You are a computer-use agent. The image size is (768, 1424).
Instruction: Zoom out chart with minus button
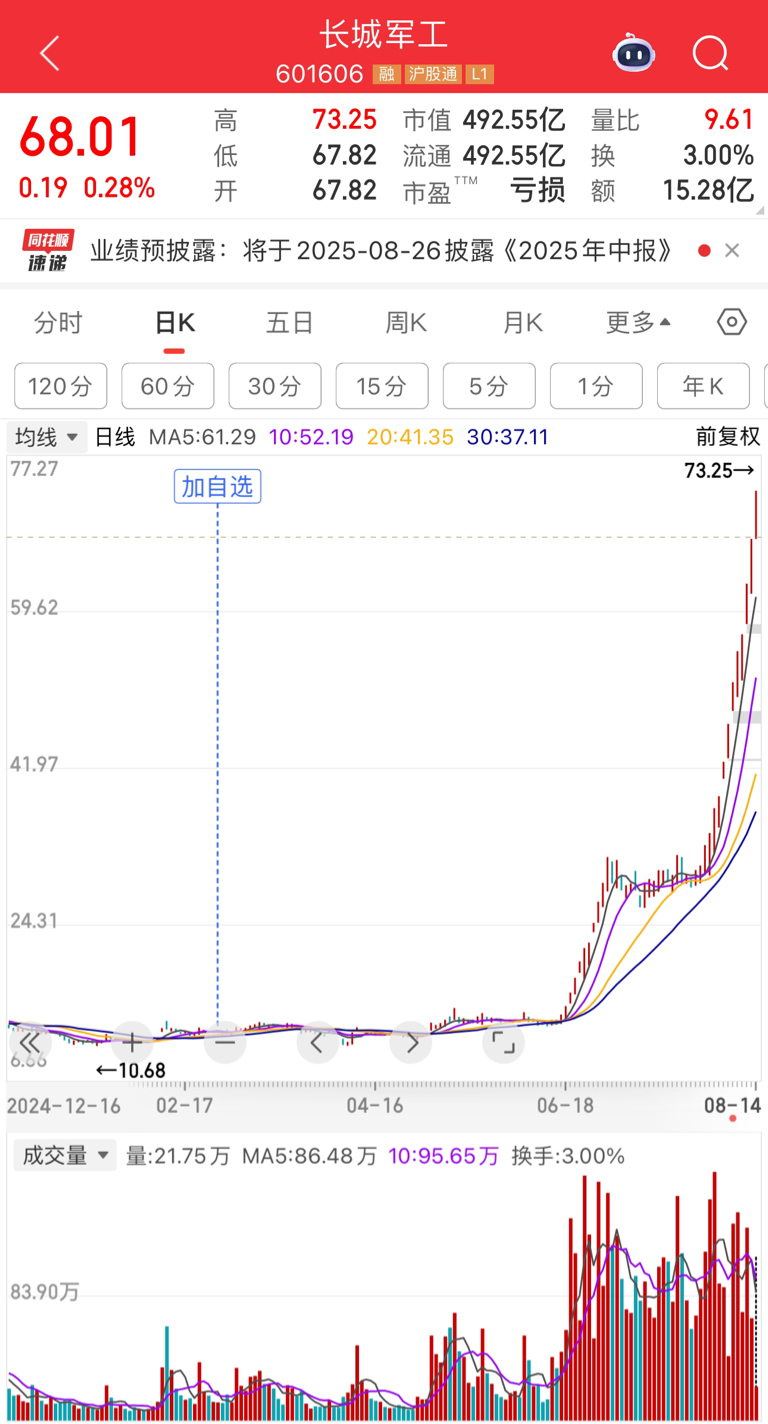coord(225,1043)
